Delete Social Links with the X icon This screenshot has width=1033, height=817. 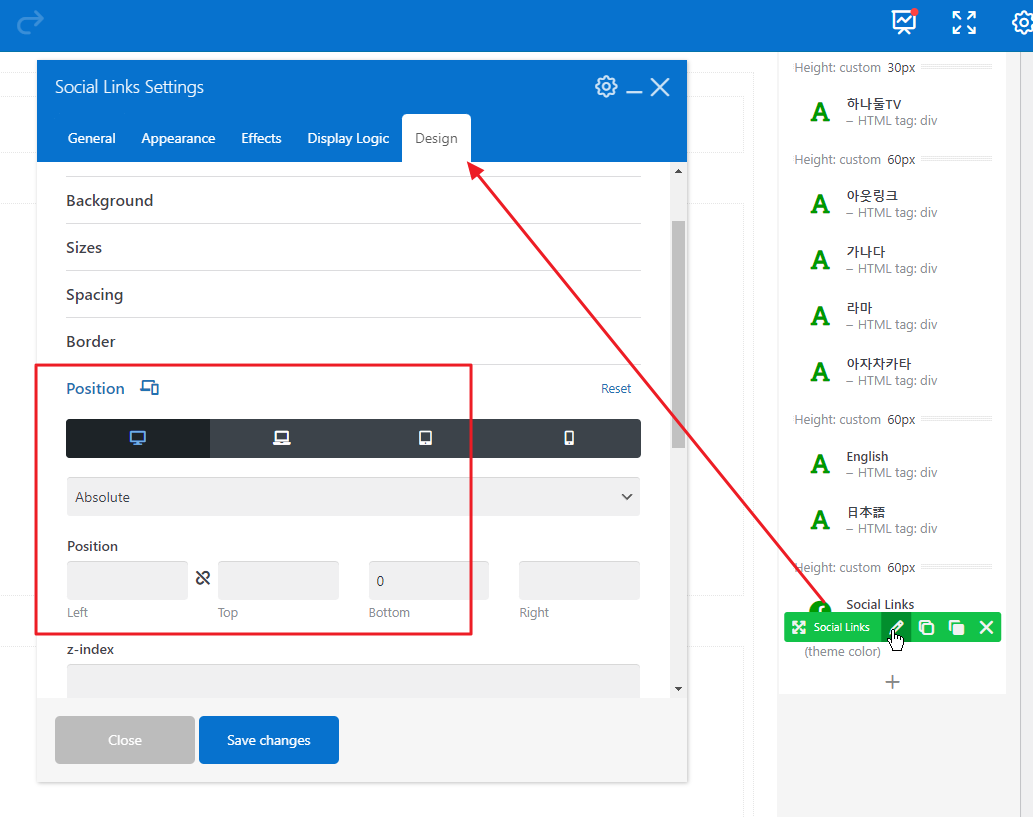point(986,627)
